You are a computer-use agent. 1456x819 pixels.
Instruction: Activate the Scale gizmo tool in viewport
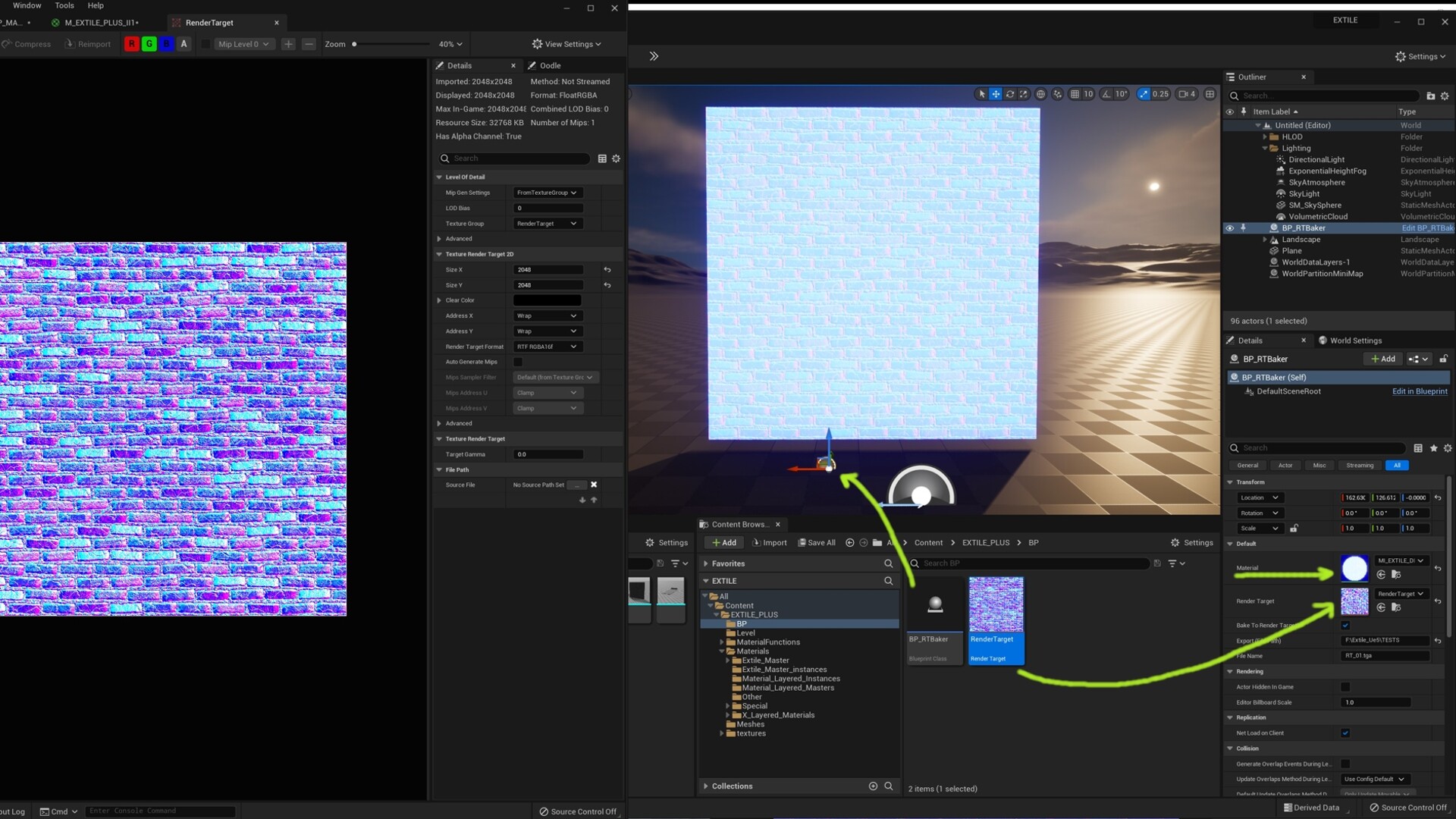pos(1024,94)
